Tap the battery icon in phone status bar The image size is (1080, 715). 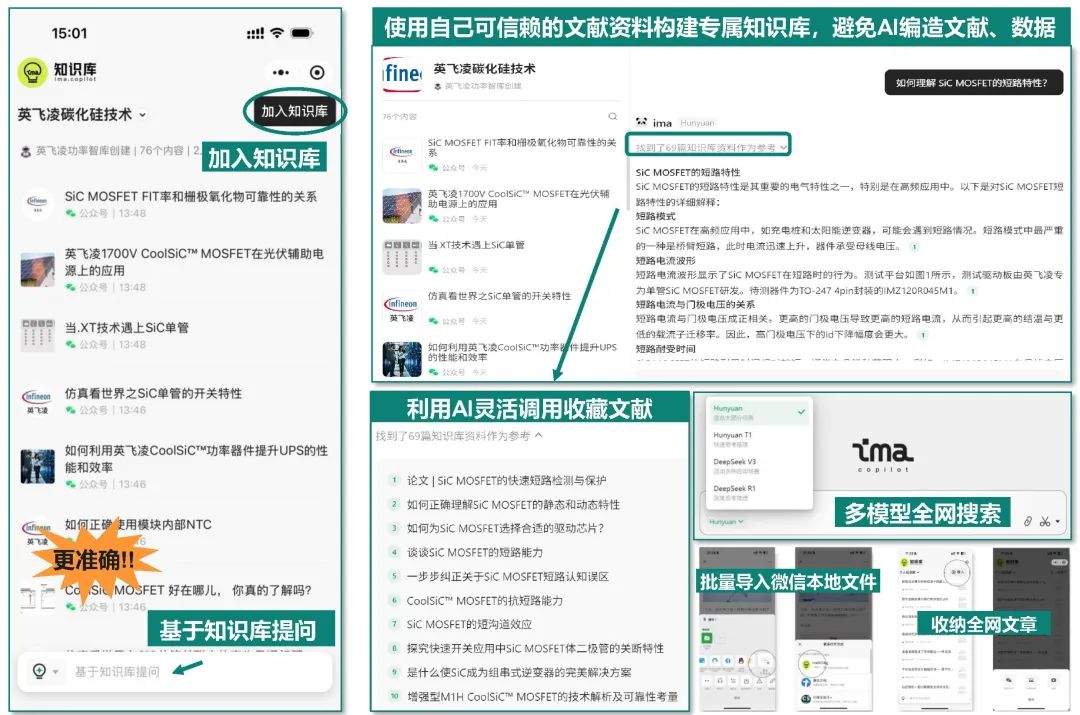point(302,33)
